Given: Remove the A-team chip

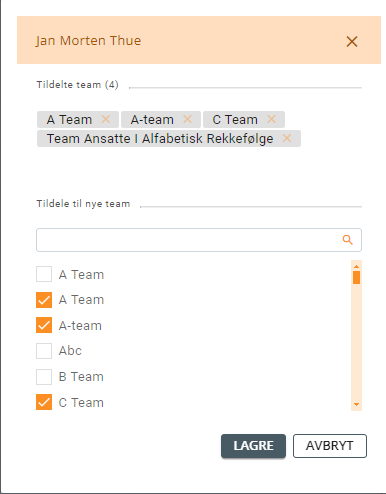Looking at the screenshot, I should (x=188, y=119).
